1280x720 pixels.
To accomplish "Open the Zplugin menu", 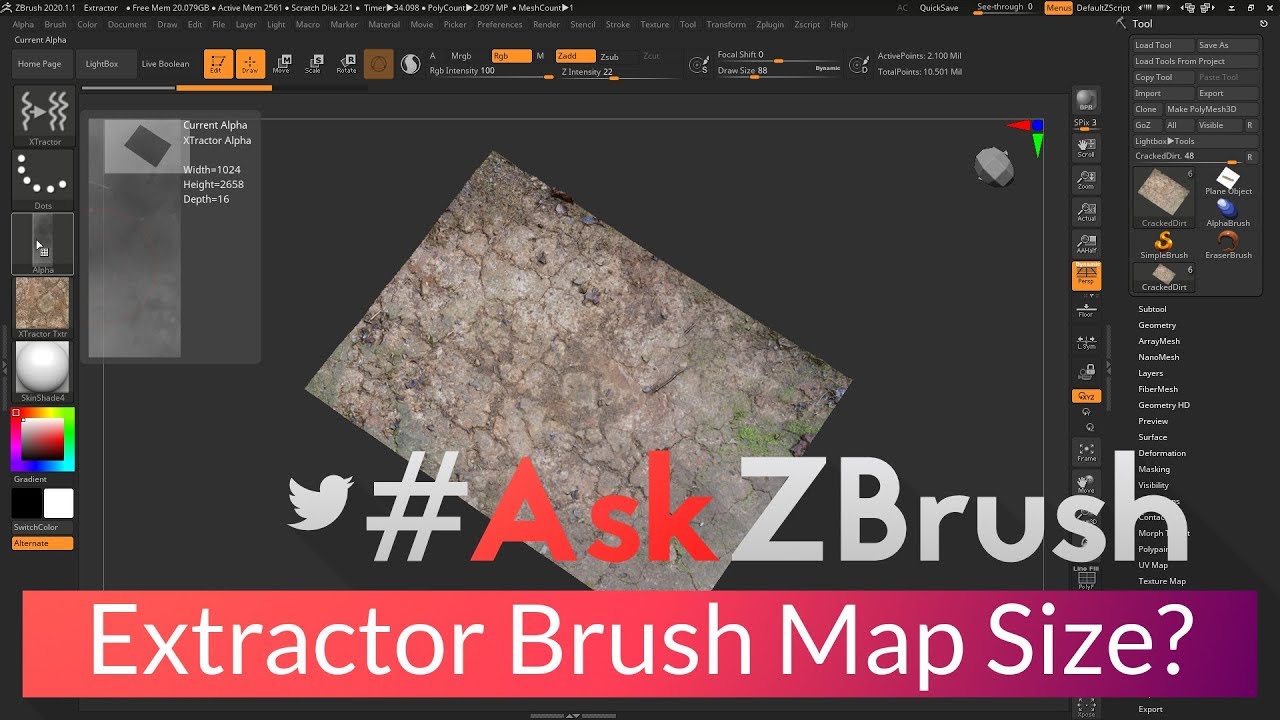I will click(770, 24).
